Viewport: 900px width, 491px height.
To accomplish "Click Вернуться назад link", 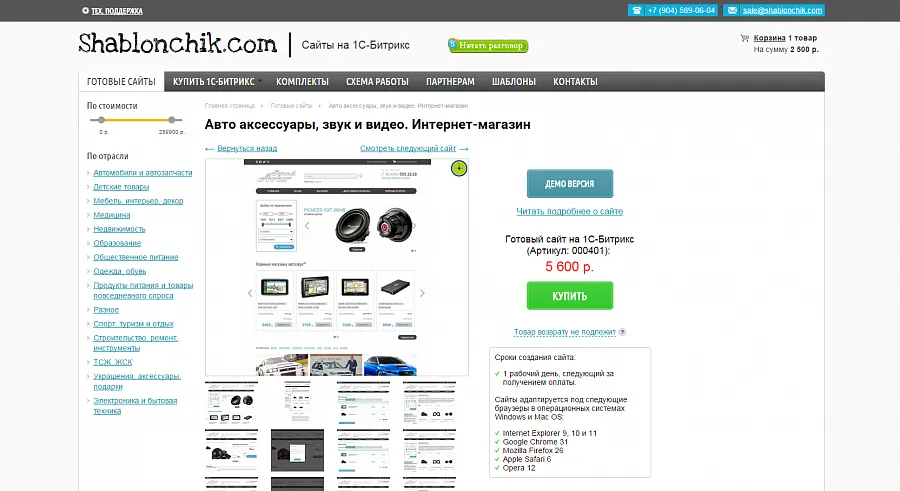I will click(x=247, y=148).
